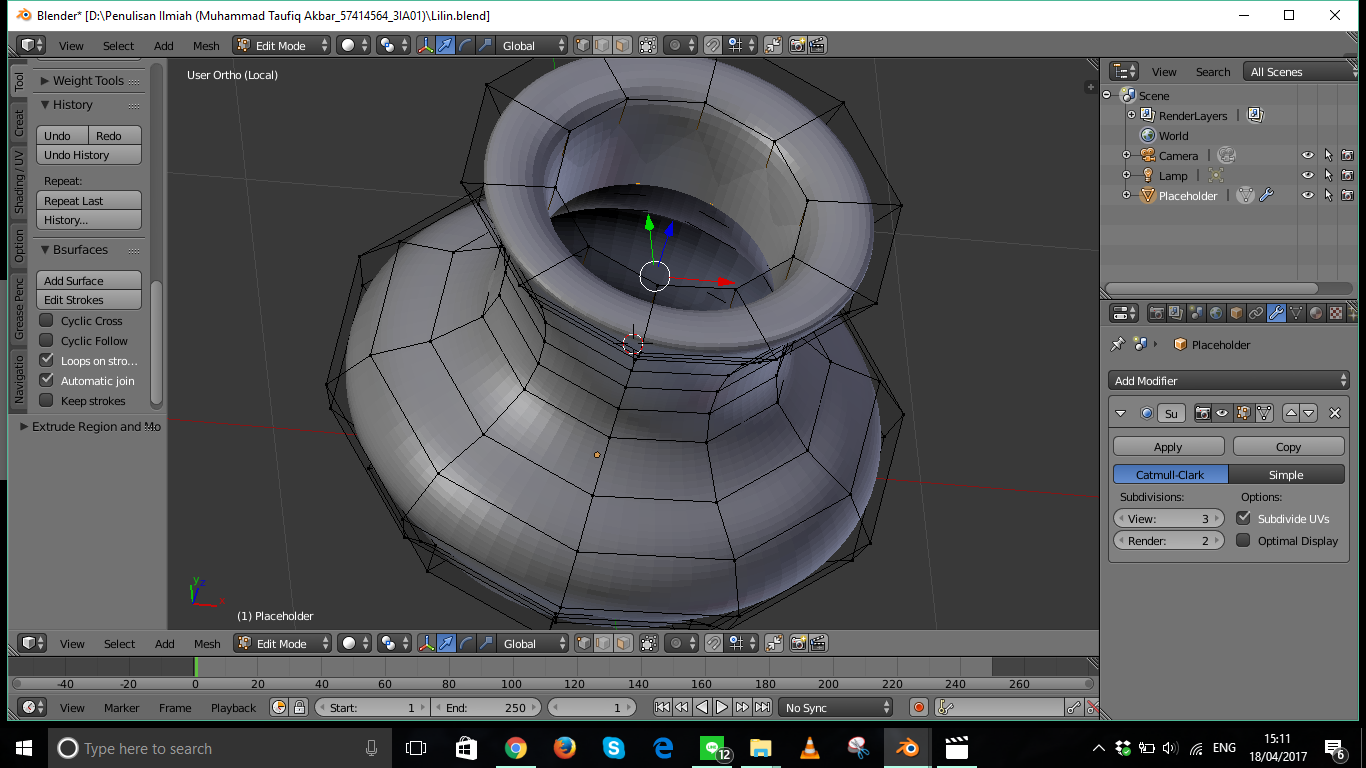Select the rotate manipulator in header above timeline

(466, 644)
